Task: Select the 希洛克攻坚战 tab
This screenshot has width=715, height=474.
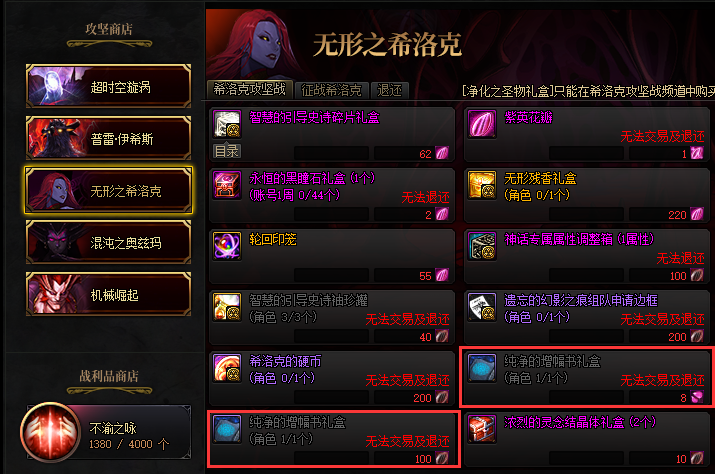Action: [249, 89]
